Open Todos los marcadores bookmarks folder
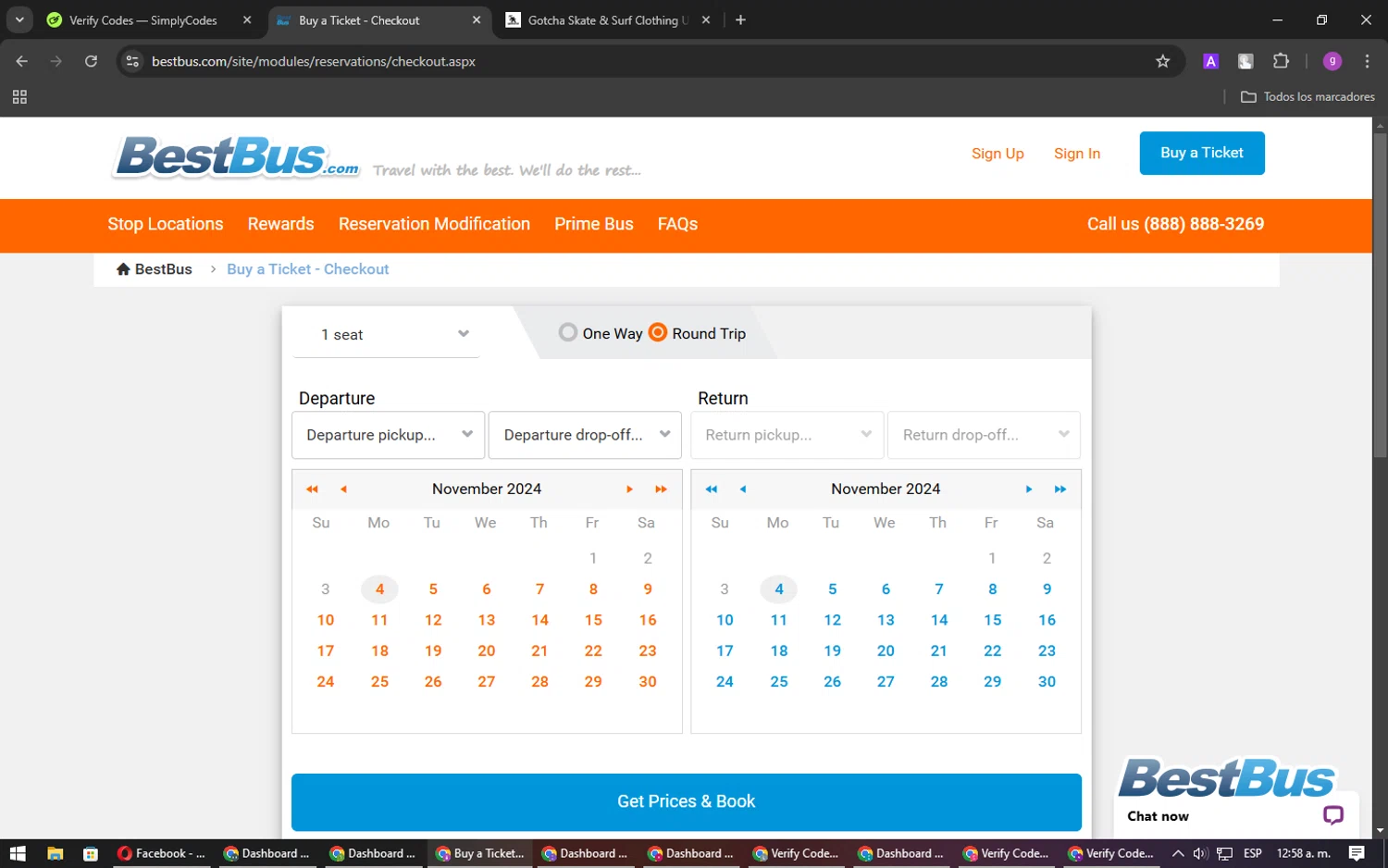 tap(1307, 96)
